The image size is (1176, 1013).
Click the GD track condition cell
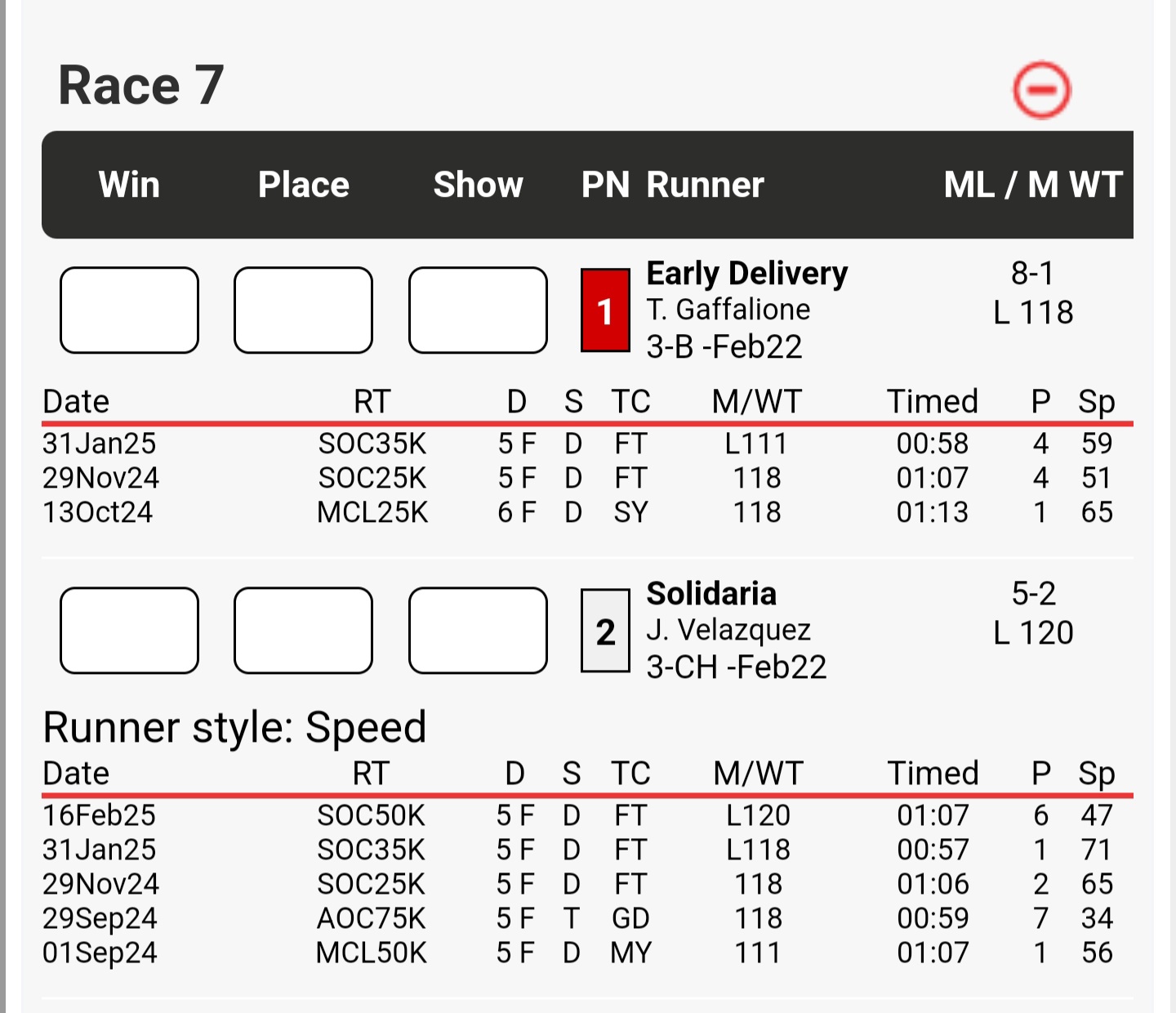630,918
